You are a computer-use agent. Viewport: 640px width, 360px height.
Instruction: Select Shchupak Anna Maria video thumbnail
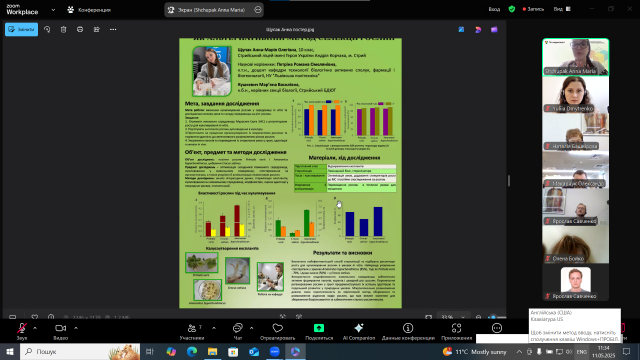point(576,57)
